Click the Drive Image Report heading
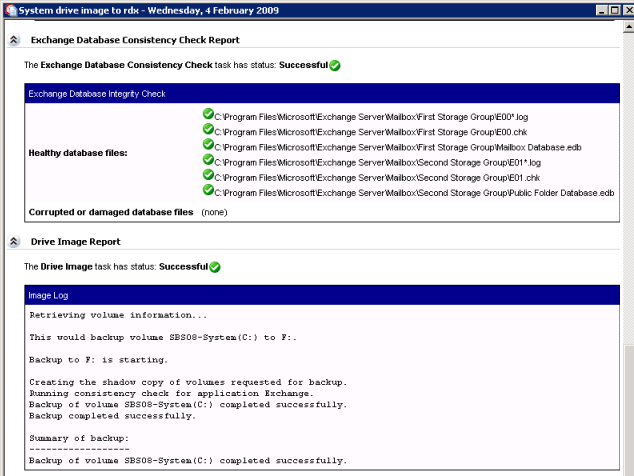This screenshot has height=476, width=634. pos(76,242)
